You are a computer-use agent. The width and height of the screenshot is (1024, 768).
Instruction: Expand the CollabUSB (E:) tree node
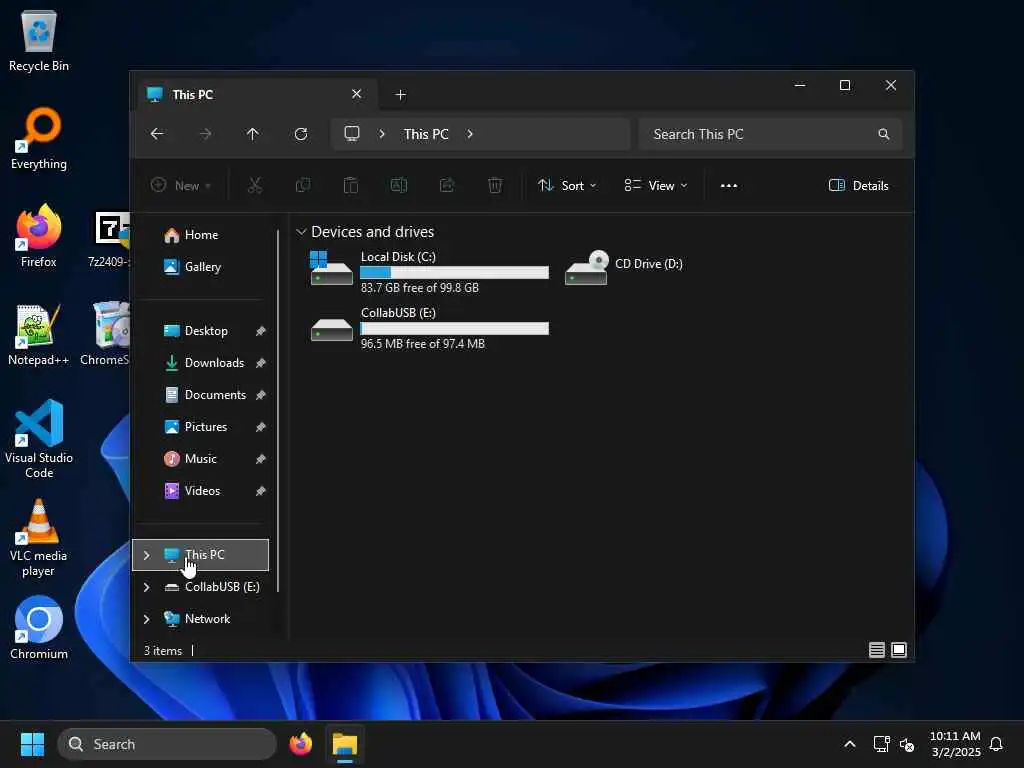[x=146, y=587]
